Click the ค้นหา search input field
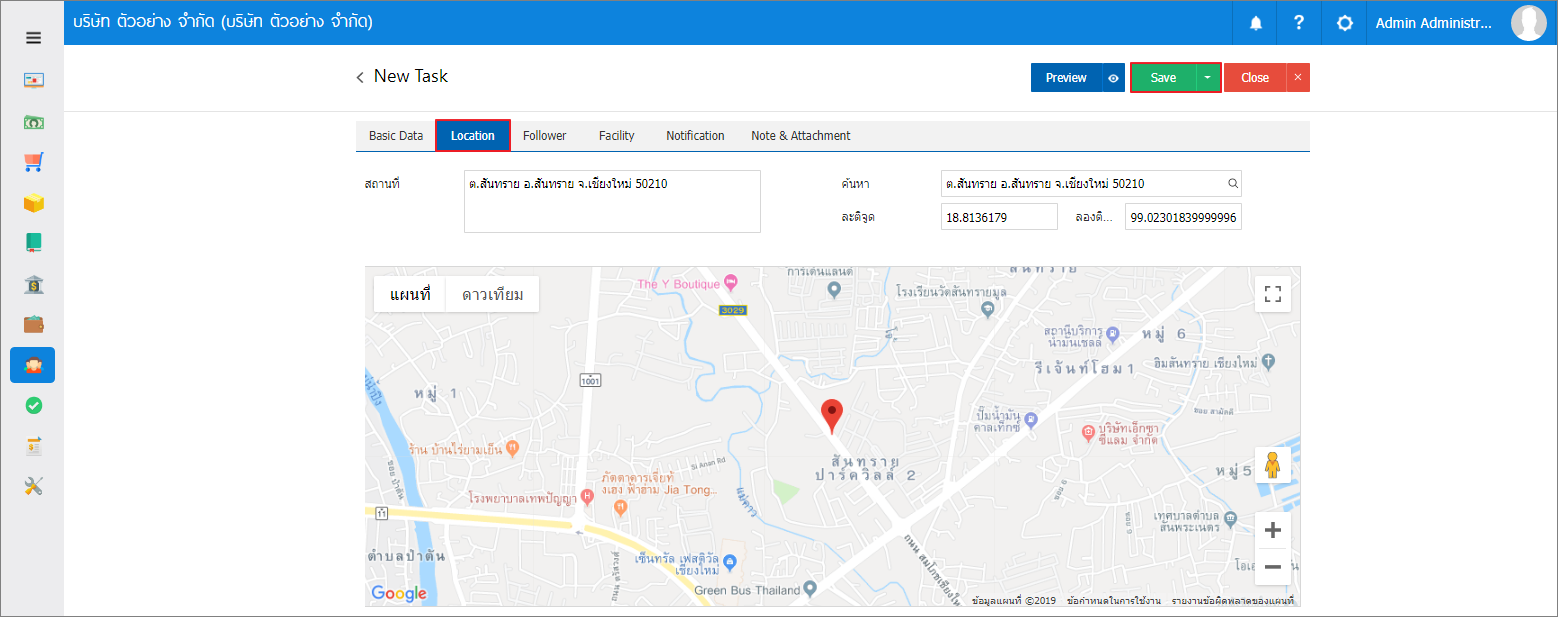 point(1091,184)
